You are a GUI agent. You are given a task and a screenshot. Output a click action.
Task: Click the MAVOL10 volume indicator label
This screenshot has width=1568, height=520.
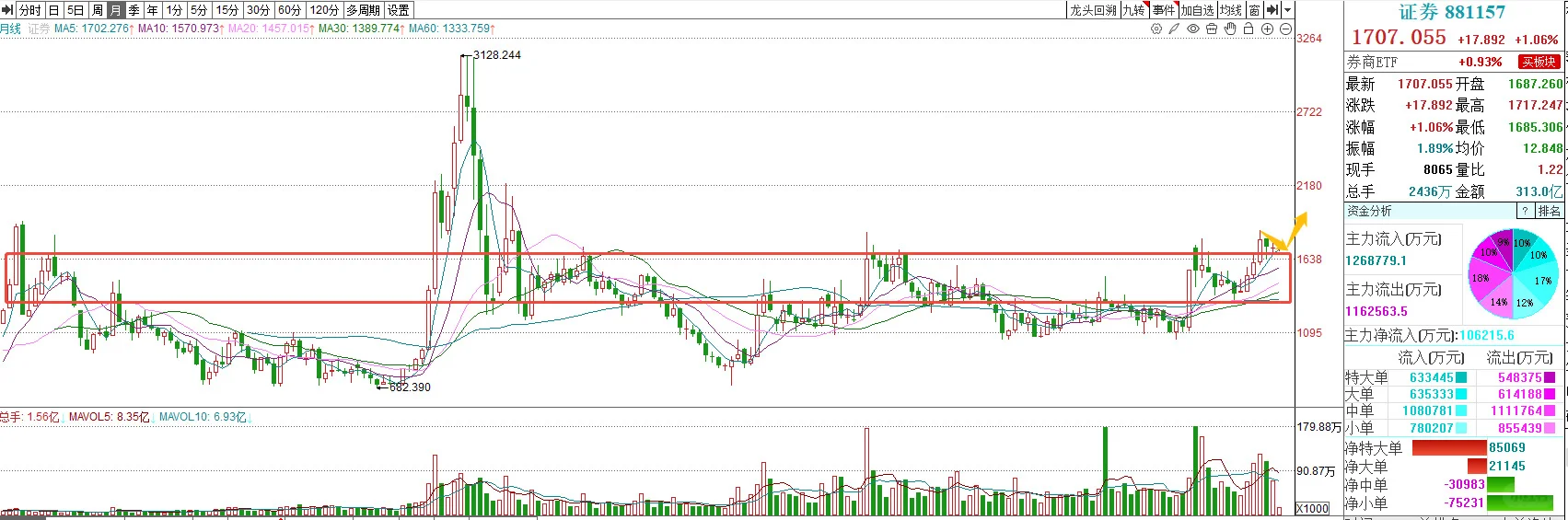[x=203, y=417]
